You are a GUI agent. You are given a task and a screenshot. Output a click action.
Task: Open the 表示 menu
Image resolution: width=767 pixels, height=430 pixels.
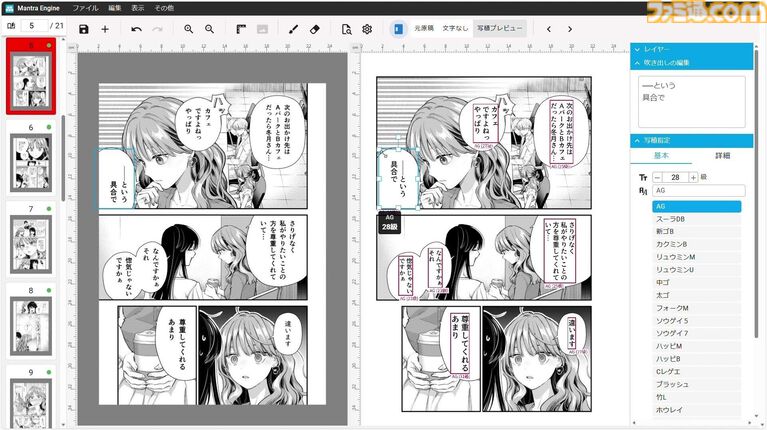point(137,8)
